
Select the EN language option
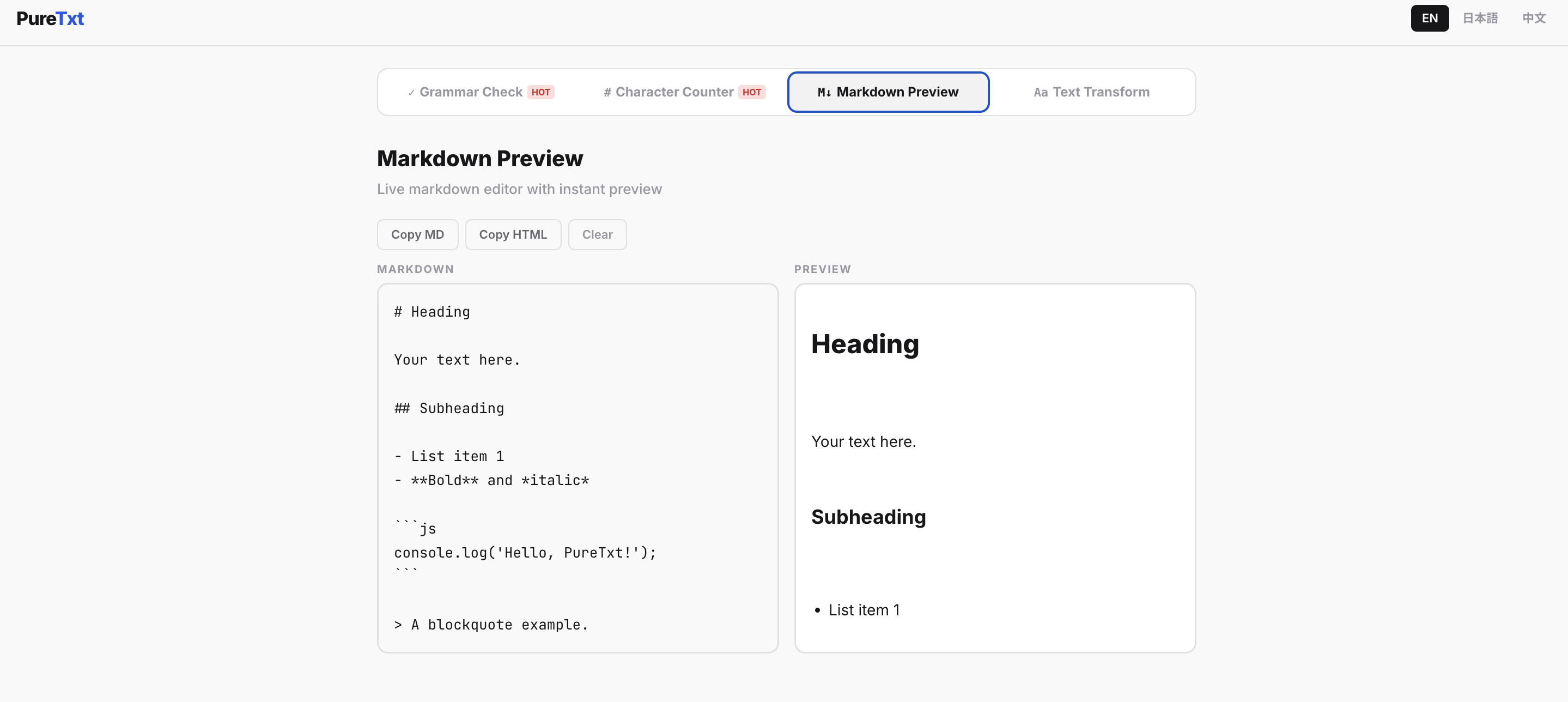pos(1429,19)
